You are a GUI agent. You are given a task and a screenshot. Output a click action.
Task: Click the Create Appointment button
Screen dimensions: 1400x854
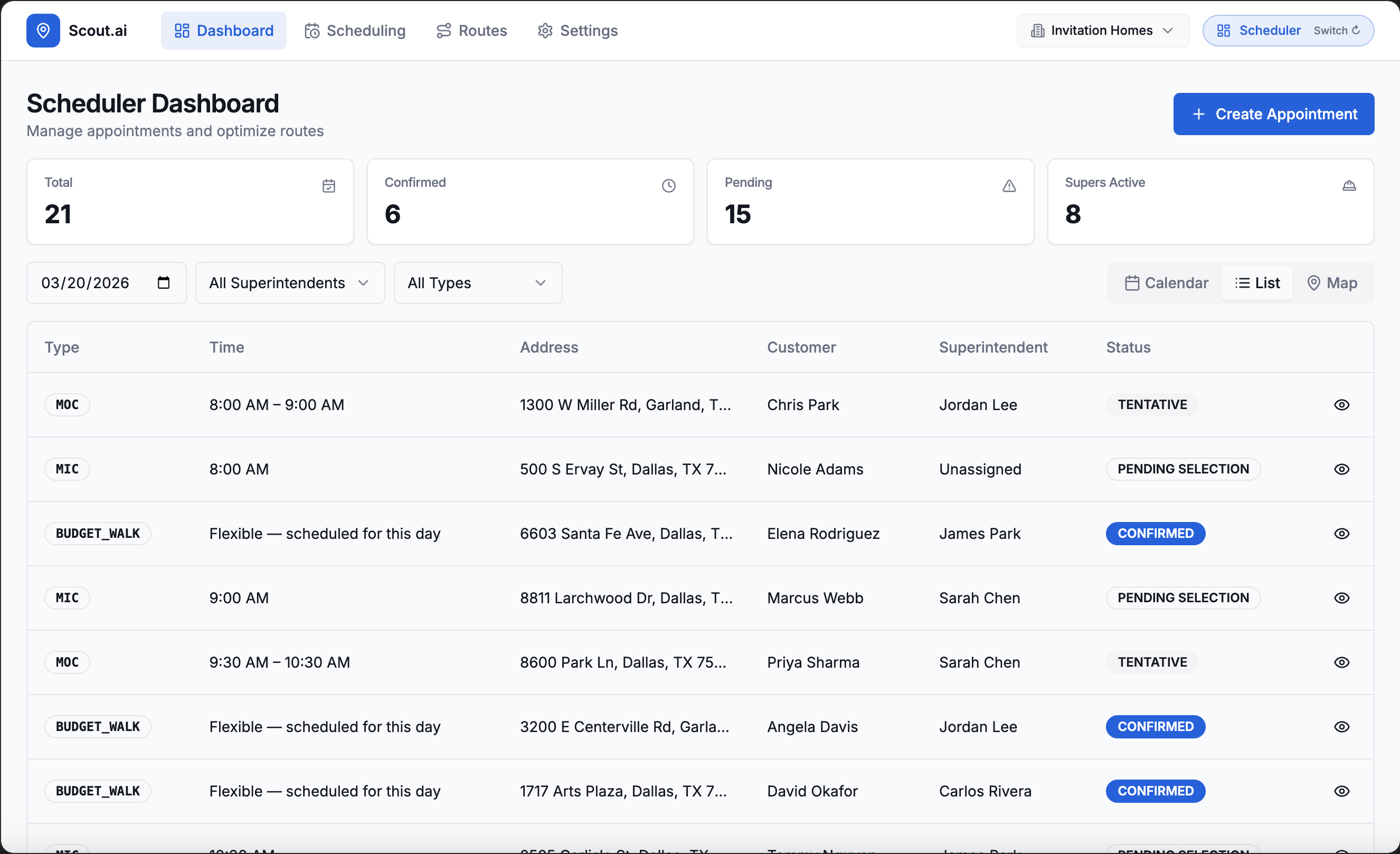(x=1273, y=114)
